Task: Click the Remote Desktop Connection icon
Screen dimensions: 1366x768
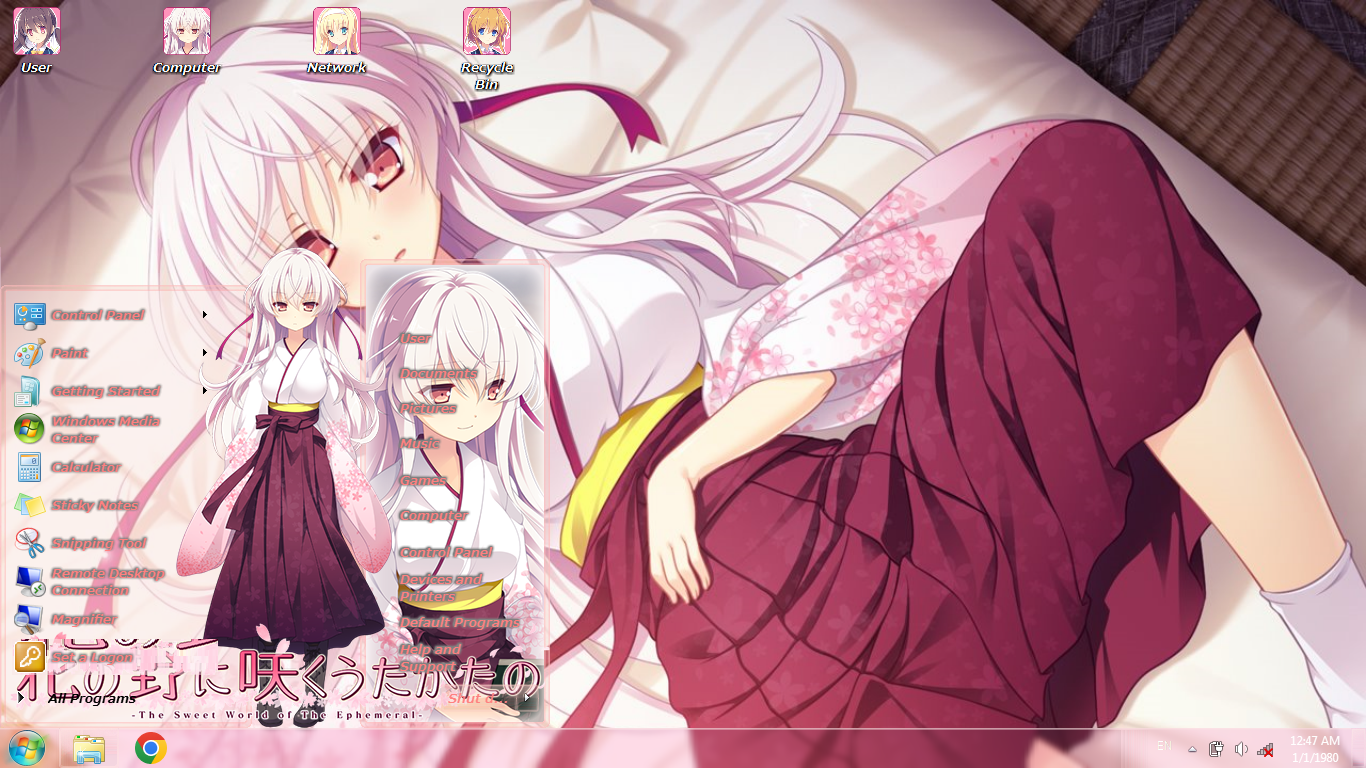Action: pos(29,581)
